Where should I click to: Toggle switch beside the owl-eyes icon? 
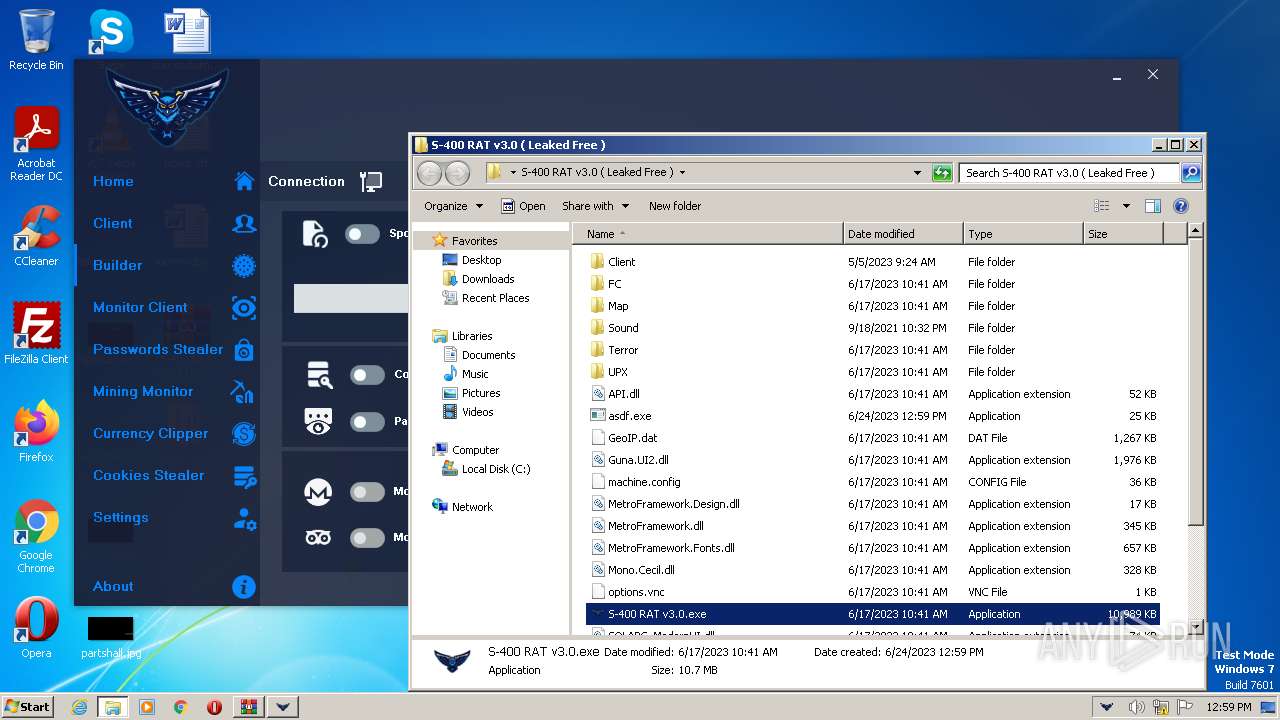pos(367,538)
